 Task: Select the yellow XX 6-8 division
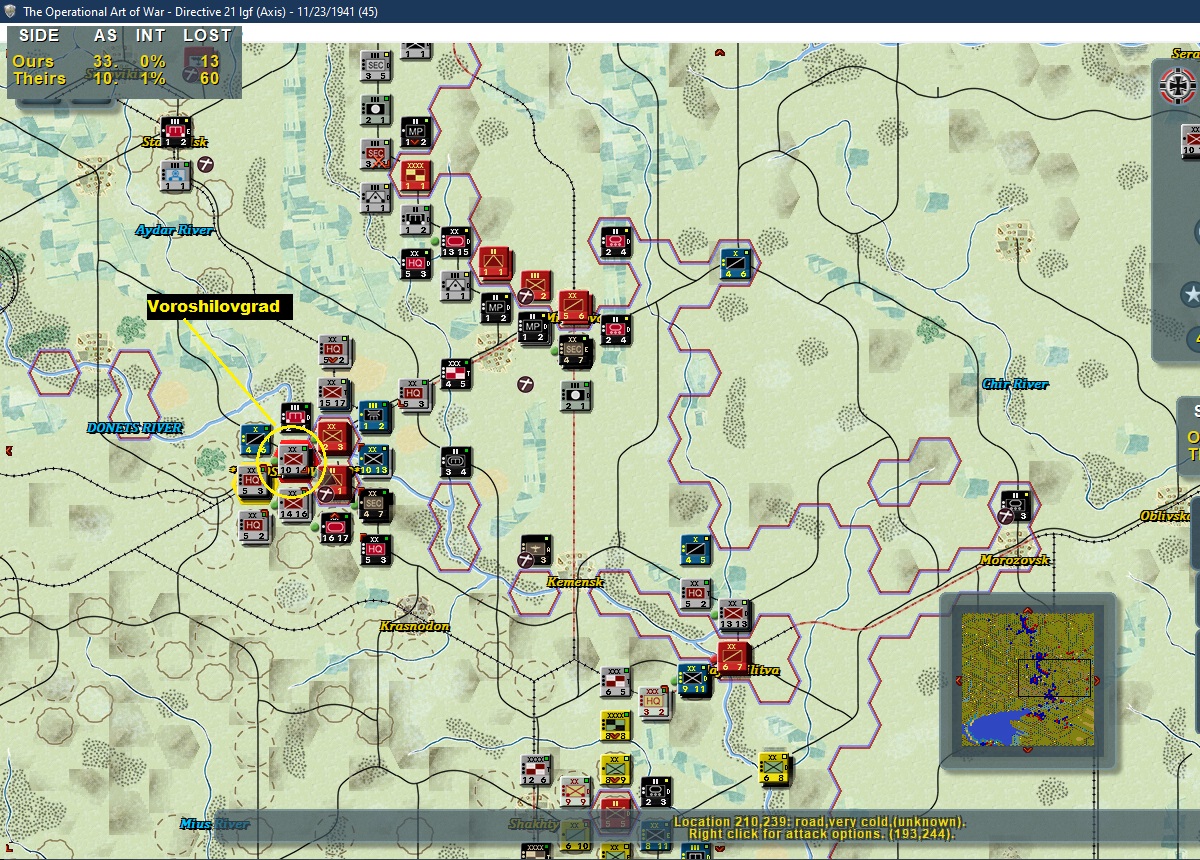coord(774,768)
